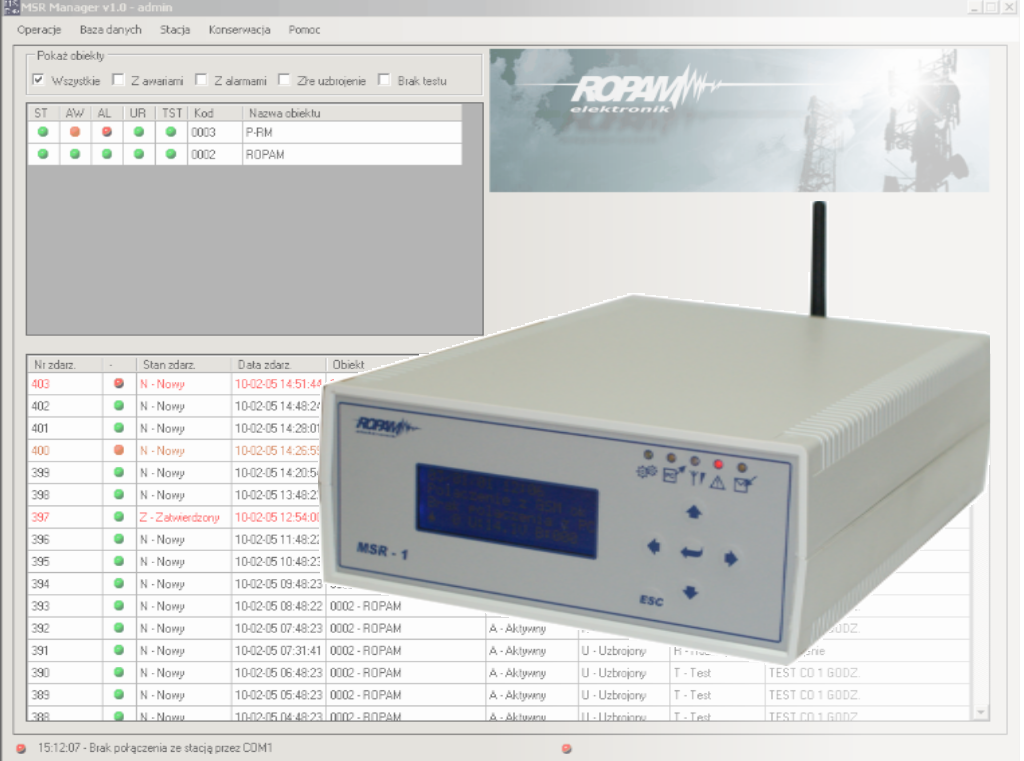The image size is (1024, 761).
Task: Select Z - Zatwierdzony status of event 397
Action: [180, 517]
